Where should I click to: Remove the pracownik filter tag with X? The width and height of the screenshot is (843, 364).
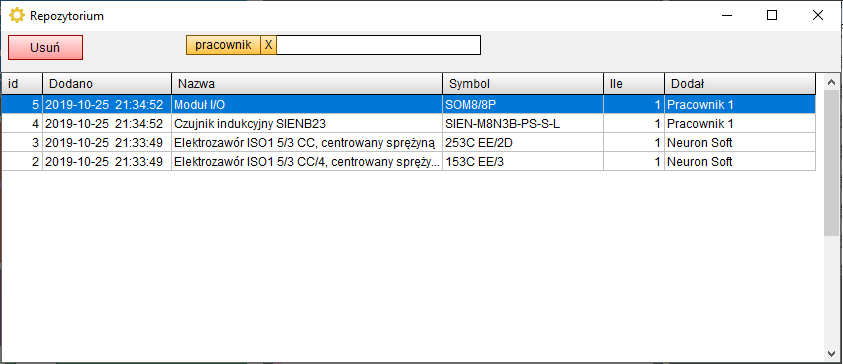tap(268, 45)
